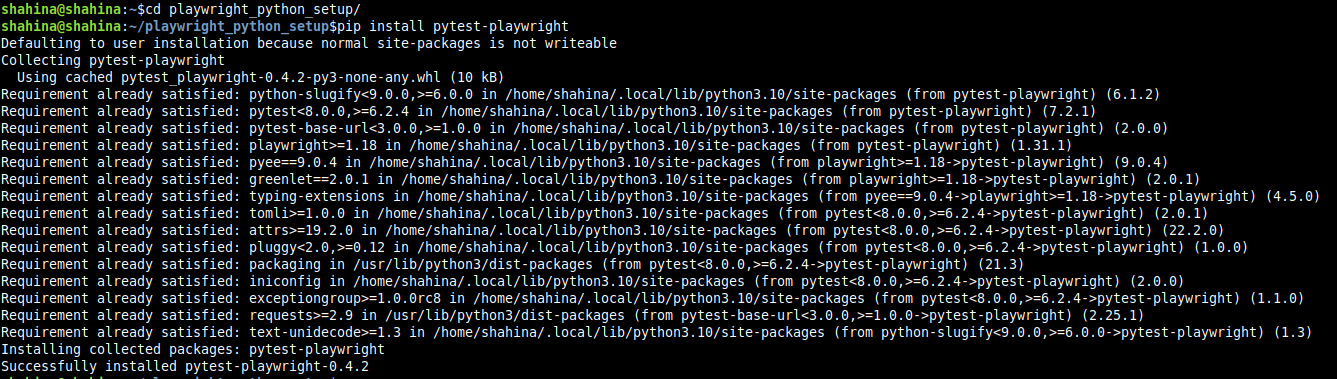Click the attrs>=19.2.0 requirement text
Viewport: 1337px width, 379px height.
[301, 229]
